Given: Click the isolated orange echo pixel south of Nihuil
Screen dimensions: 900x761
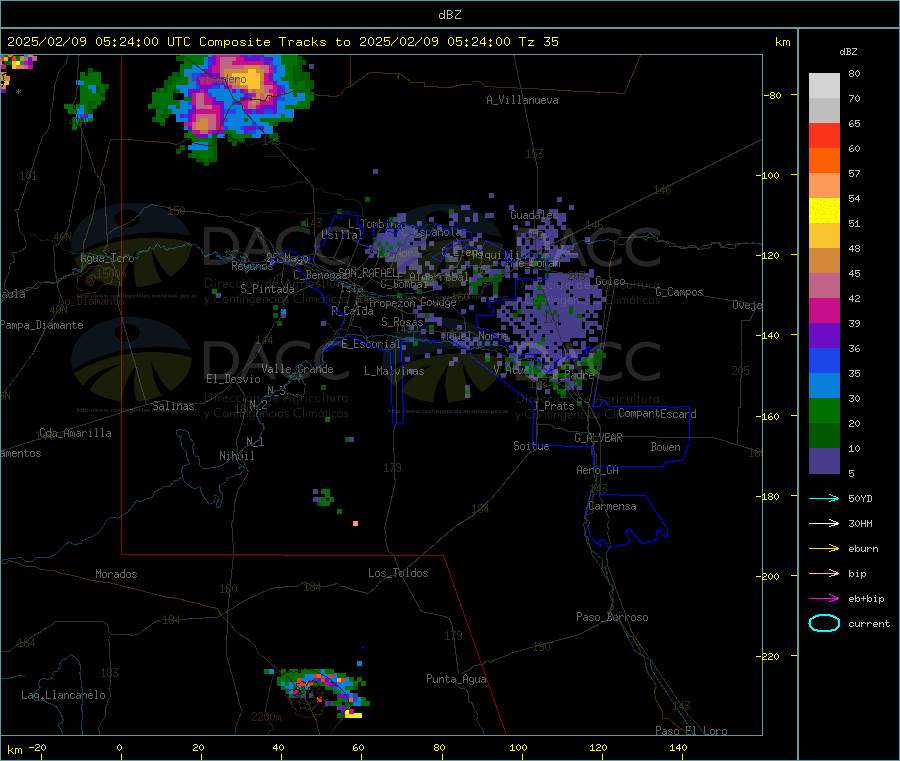Looking at the screenshot, I should pos(355,523).
